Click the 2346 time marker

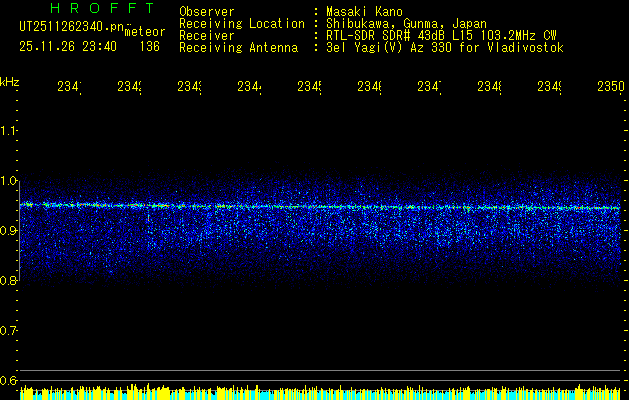click(369, 86)
